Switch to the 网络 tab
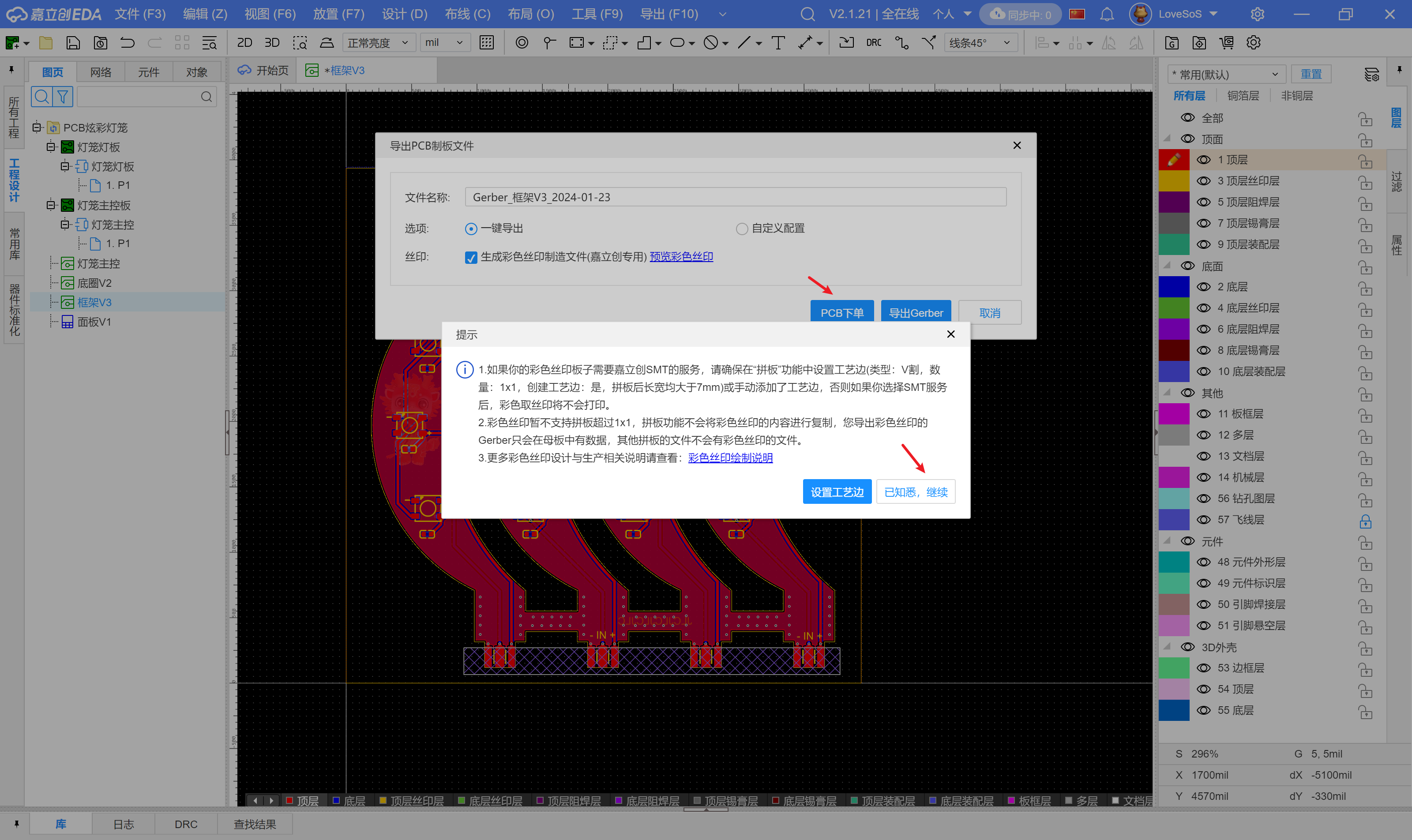The height and width of the screenshot is (840, 1412). pos(100,72)
